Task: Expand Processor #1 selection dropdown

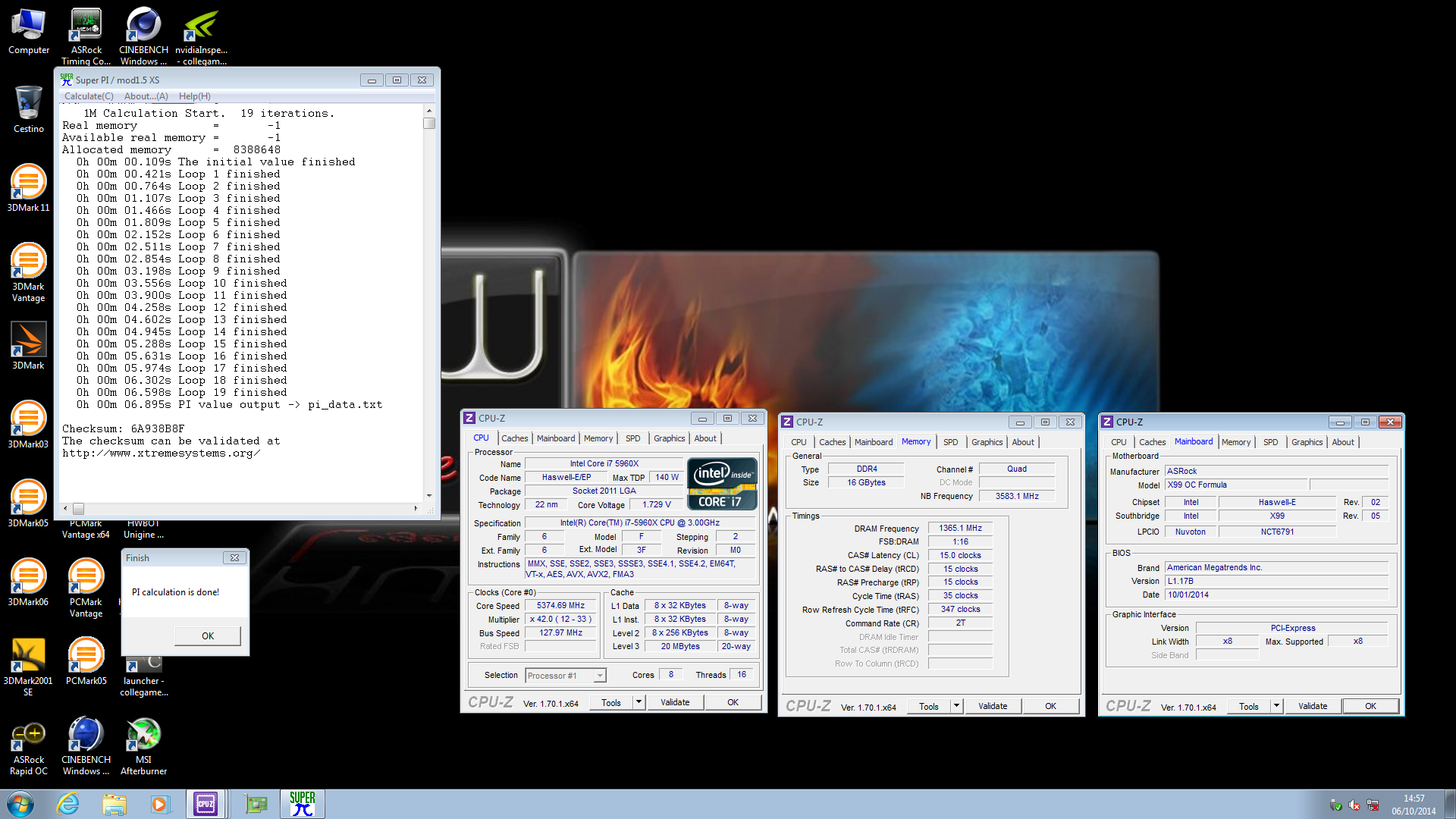Action: (x=600, y=676)
